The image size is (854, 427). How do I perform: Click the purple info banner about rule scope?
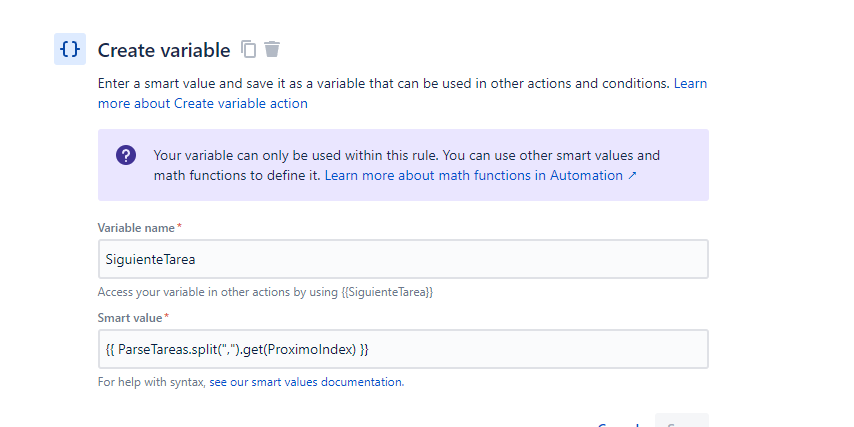403,165
